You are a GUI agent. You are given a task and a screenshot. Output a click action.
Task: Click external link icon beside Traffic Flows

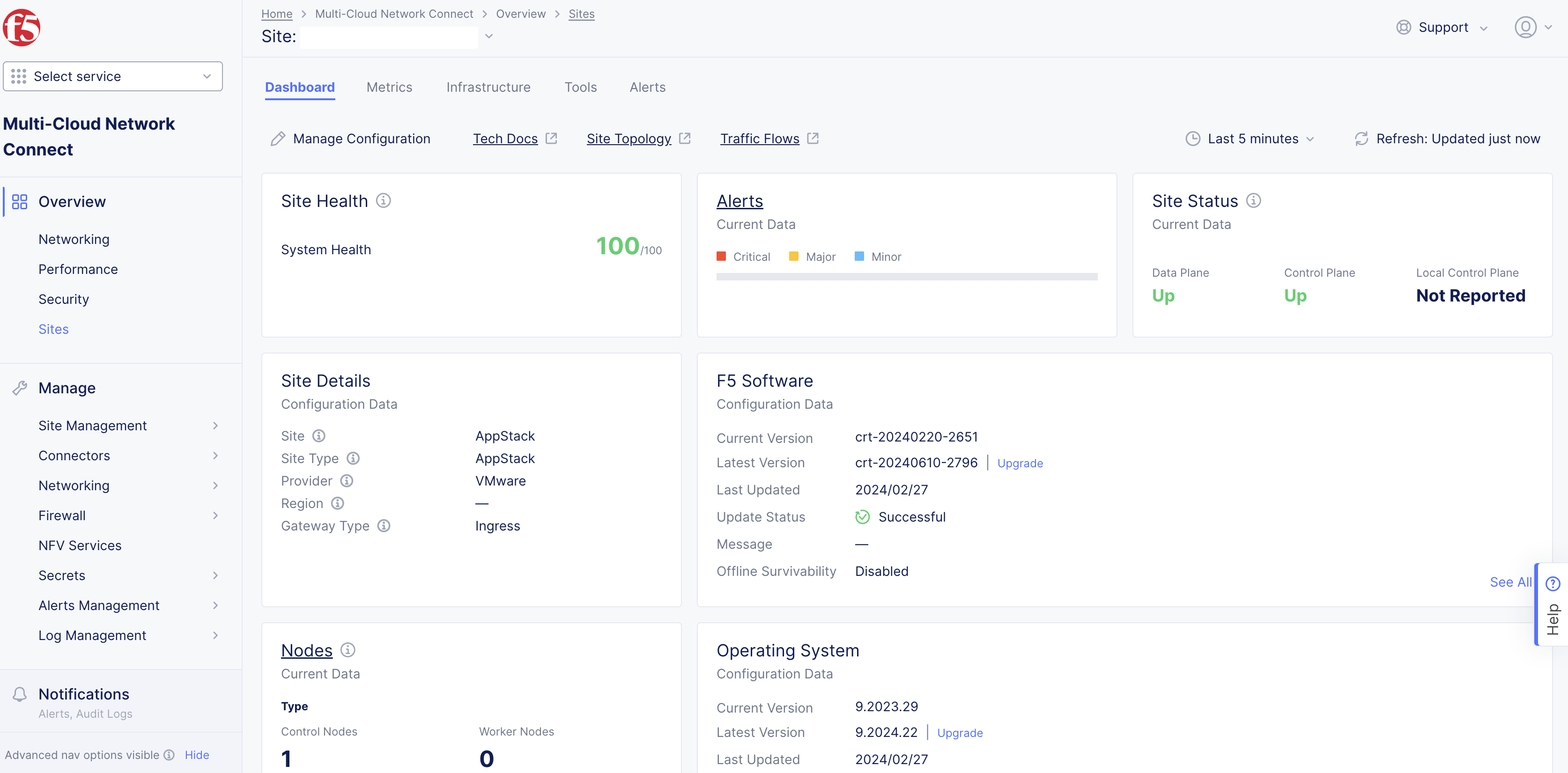coord(813,138)
